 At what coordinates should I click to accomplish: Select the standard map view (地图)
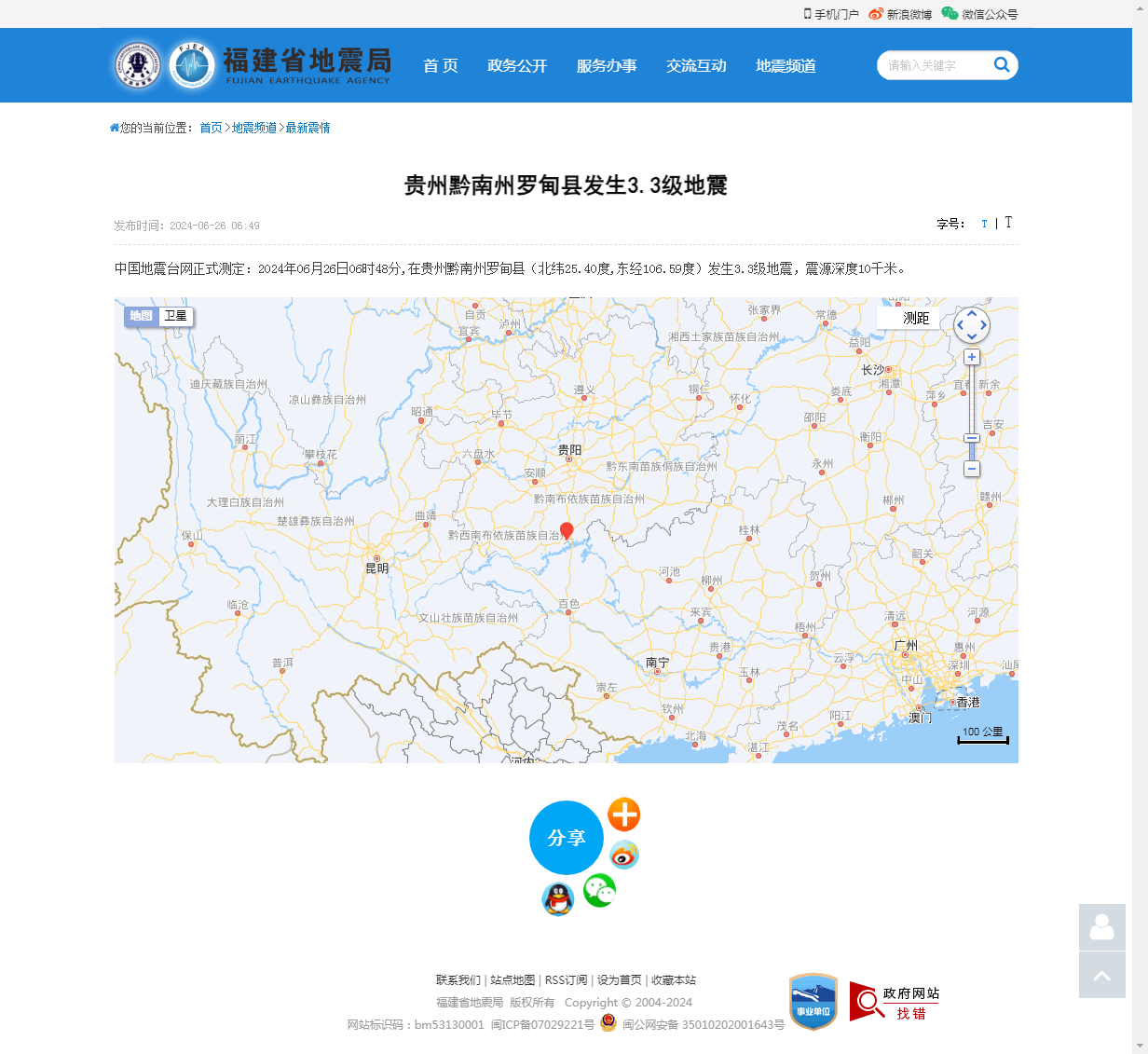141,316
